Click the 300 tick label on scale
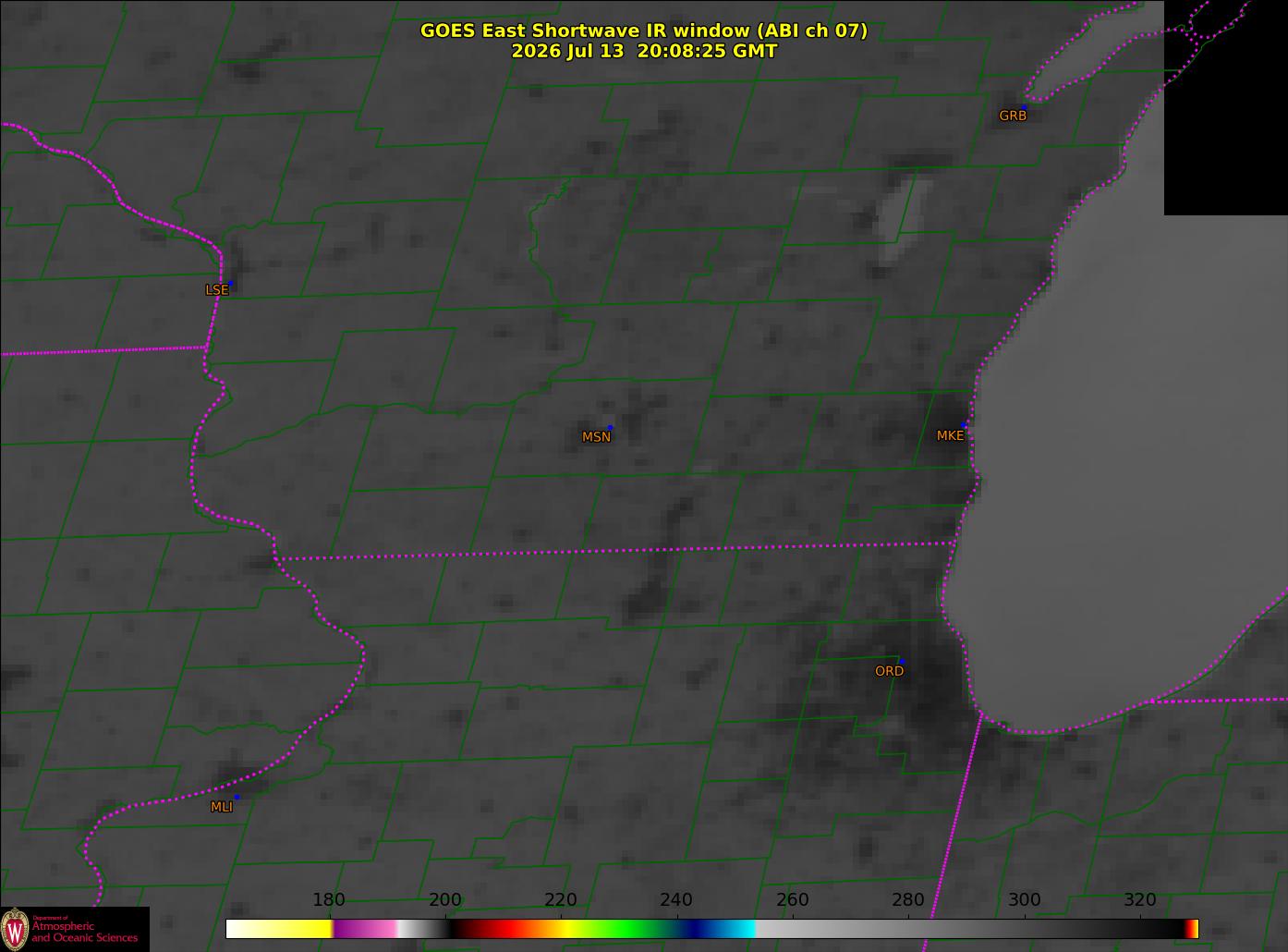1288x952 pixels. click(1024, 900)
